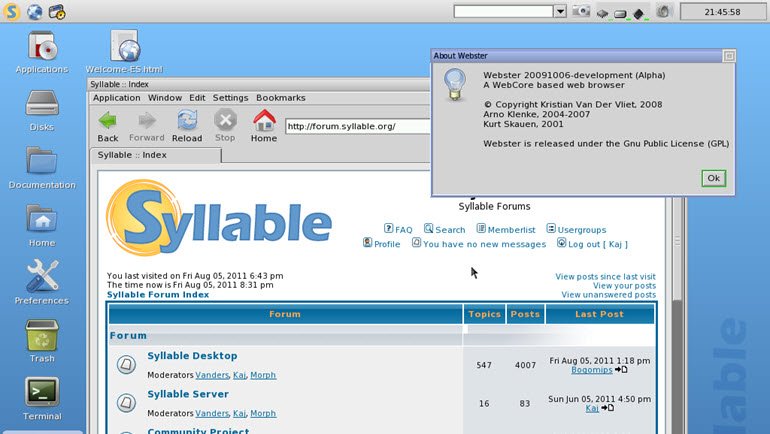Click the Syllable menu icon in top bar

point(12,12)
